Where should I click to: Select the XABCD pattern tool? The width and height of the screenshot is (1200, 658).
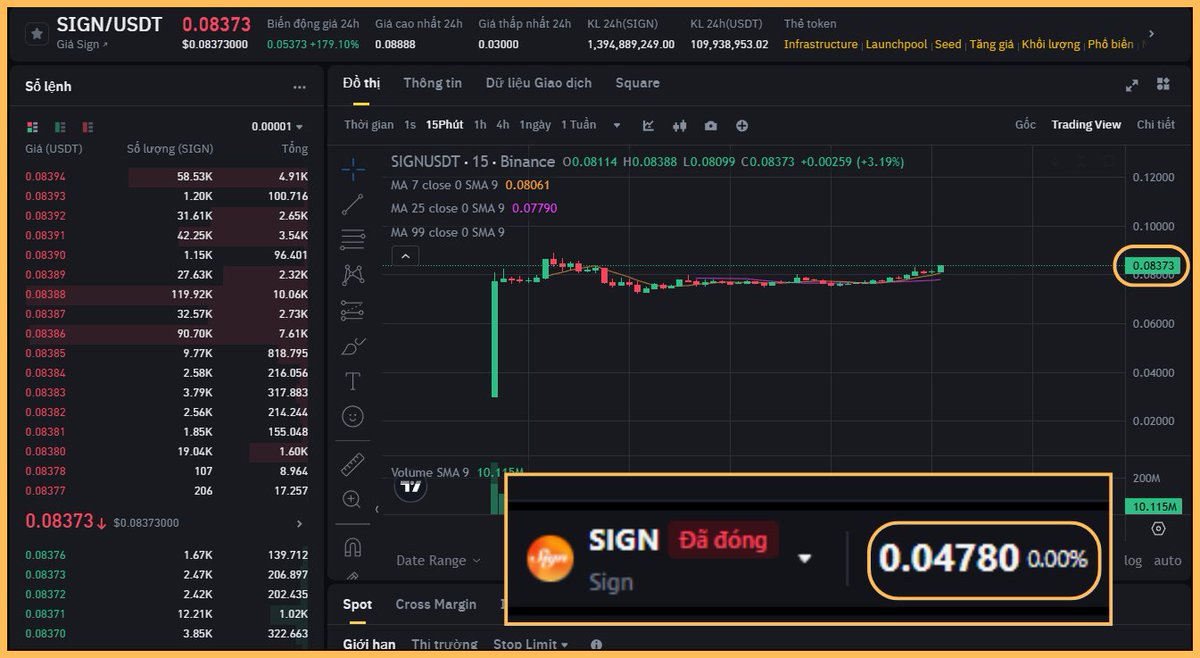pos(353,274)
